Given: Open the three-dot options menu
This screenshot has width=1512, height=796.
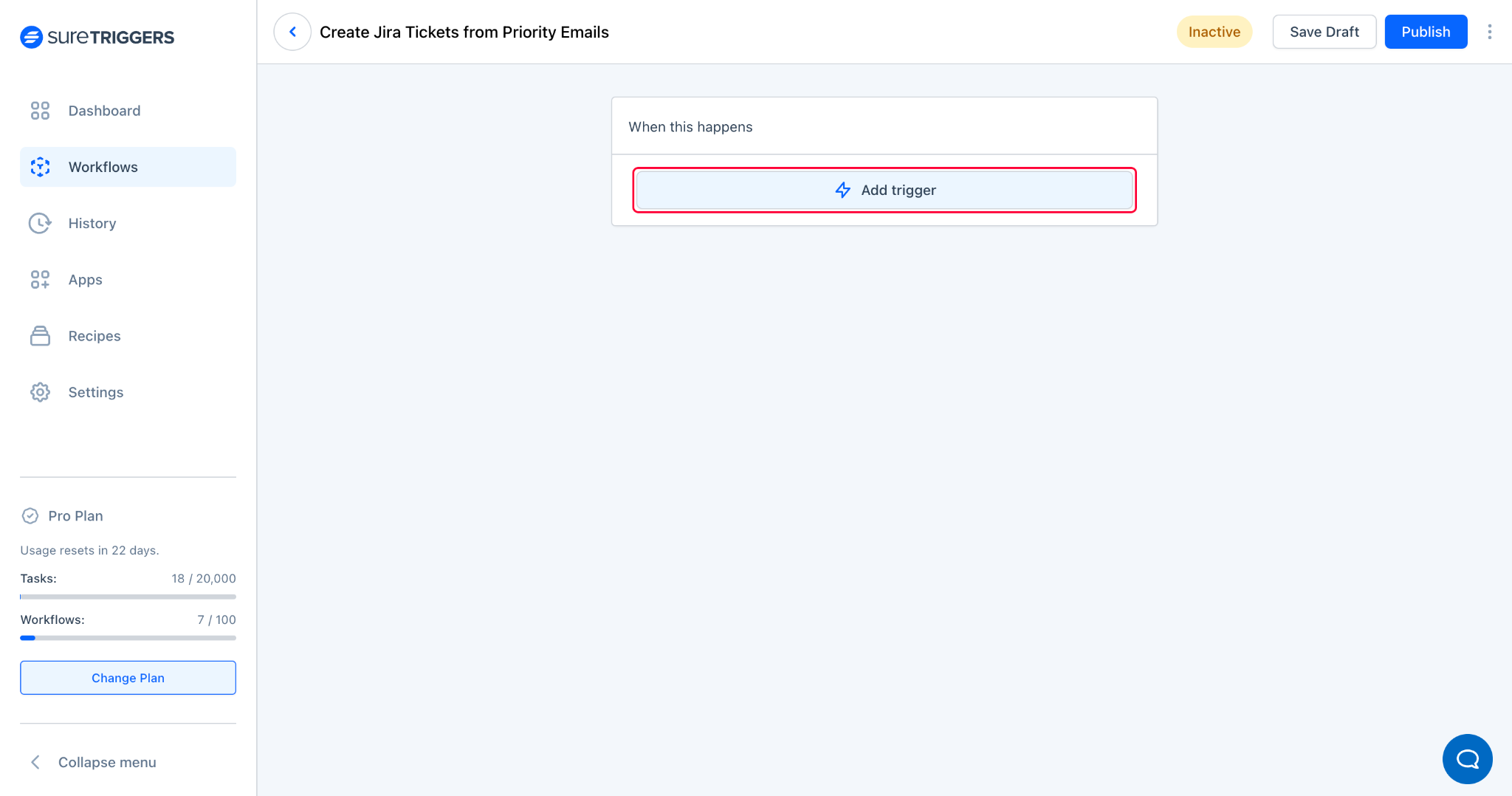Looking at the screenshot, I should pyautogui.click(x=1490, y=32).
